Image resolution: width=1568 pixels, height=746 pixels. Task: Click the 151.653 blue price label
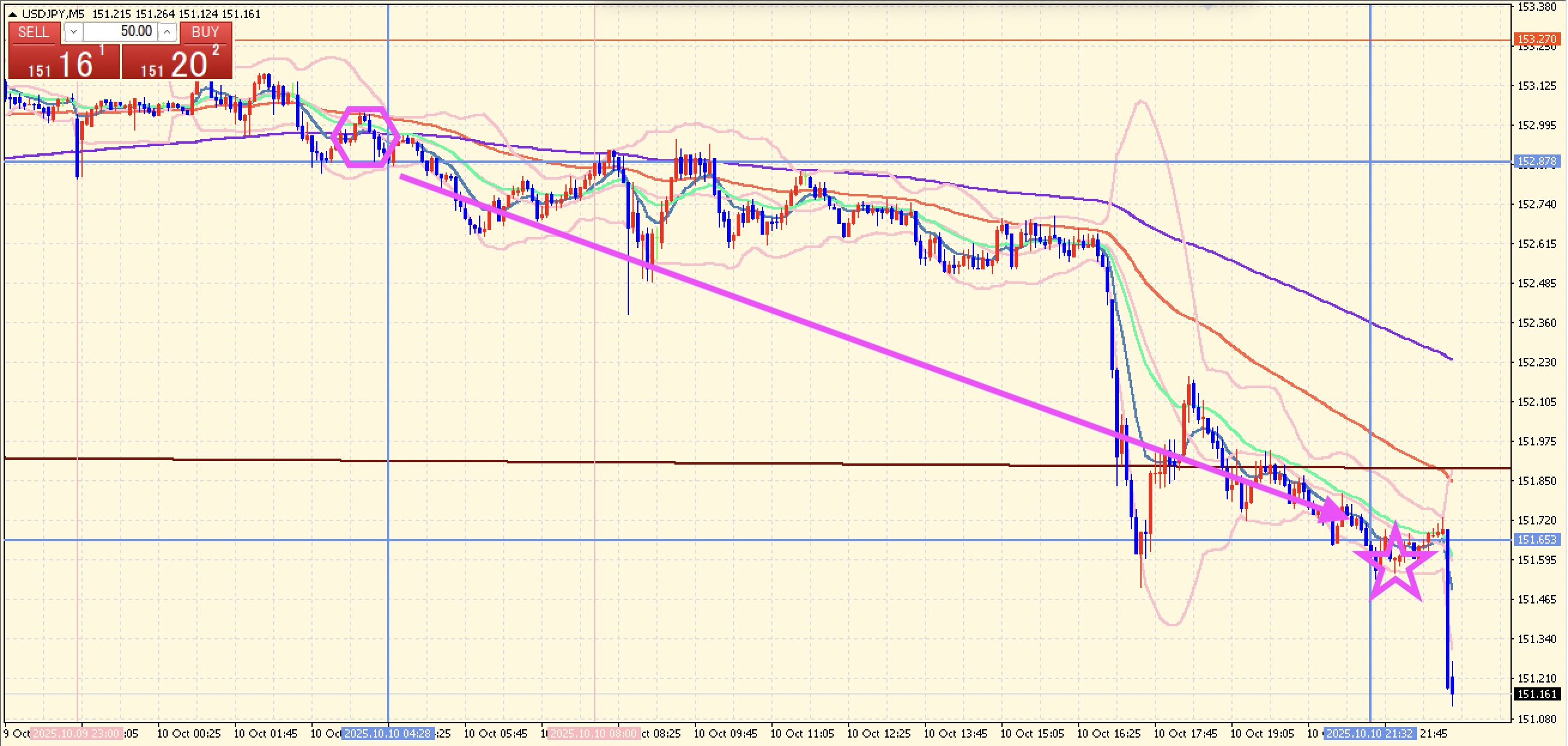[x=1536, y=539]
